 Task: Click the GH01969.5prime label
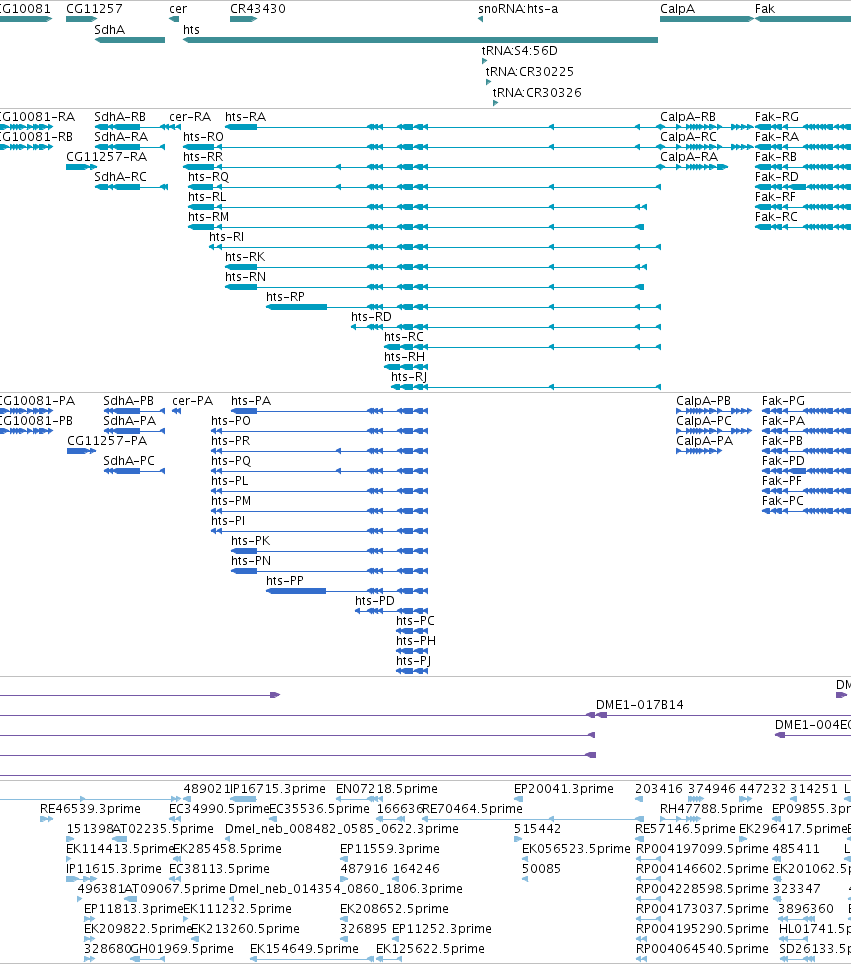182,949
